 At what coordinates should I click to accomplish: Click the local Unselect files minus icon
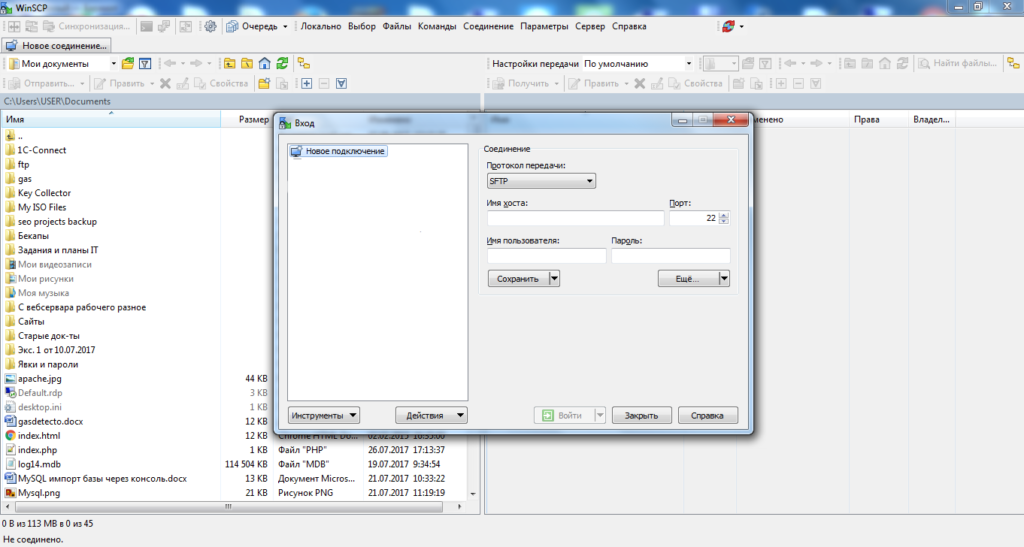[x=324, y=84]
